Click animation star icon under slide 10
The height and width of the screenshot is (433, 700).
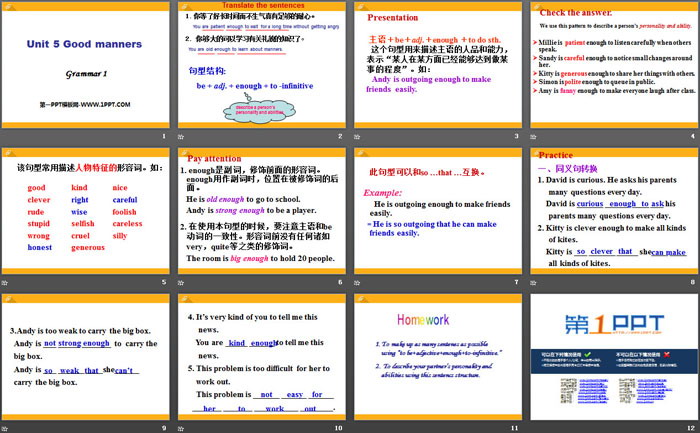click(181, 429)
